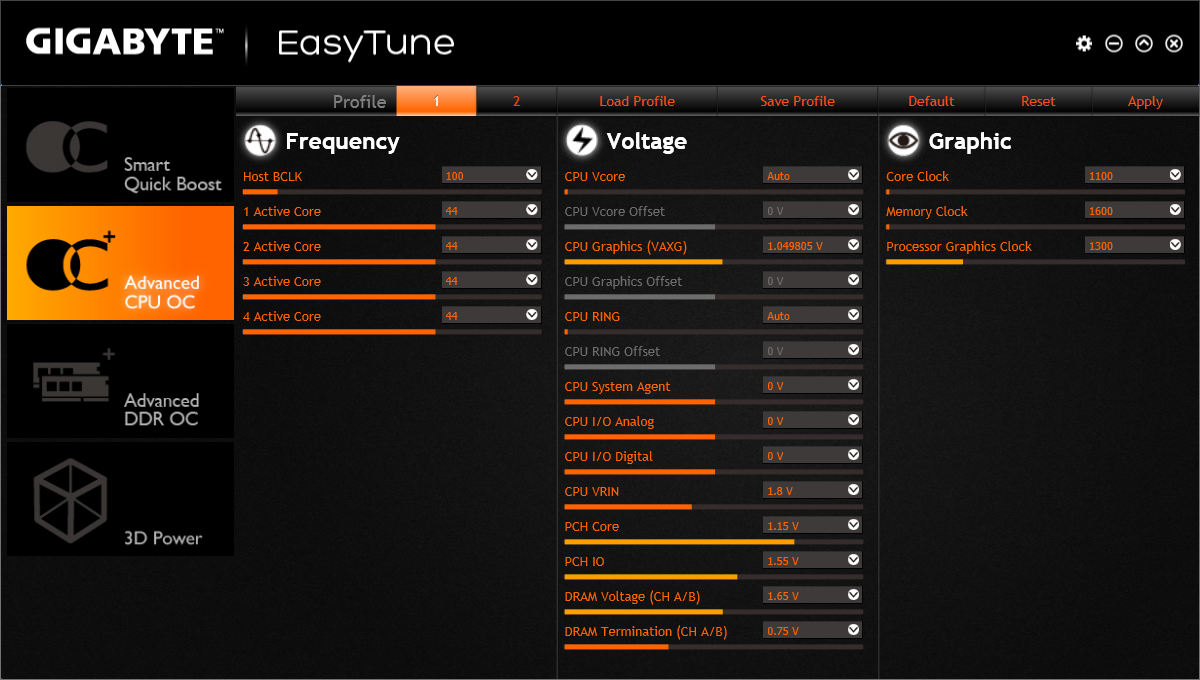Open the 3D Power section
The height and width of the screenshot is (680, 1200).
(120, 499)
